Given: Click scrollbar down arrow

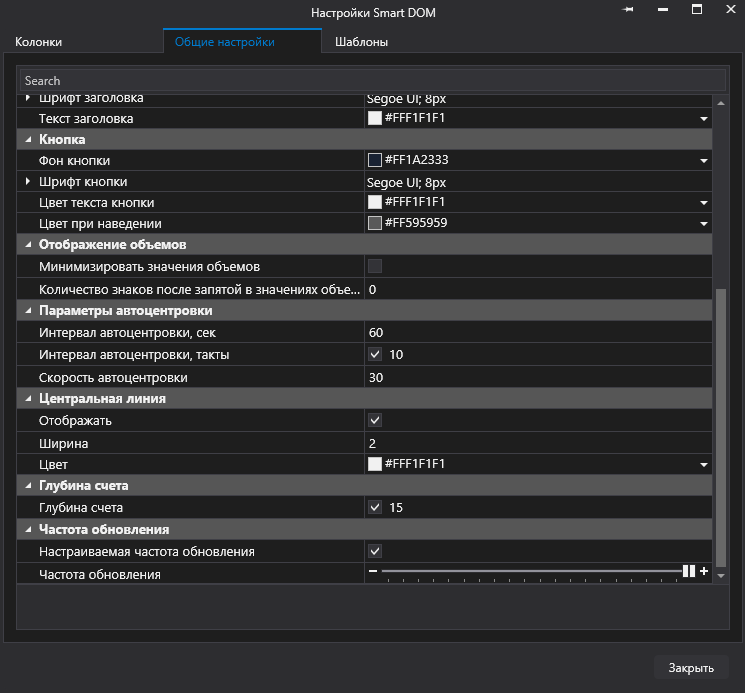Looking at the screenshot, I should point(721,576).
